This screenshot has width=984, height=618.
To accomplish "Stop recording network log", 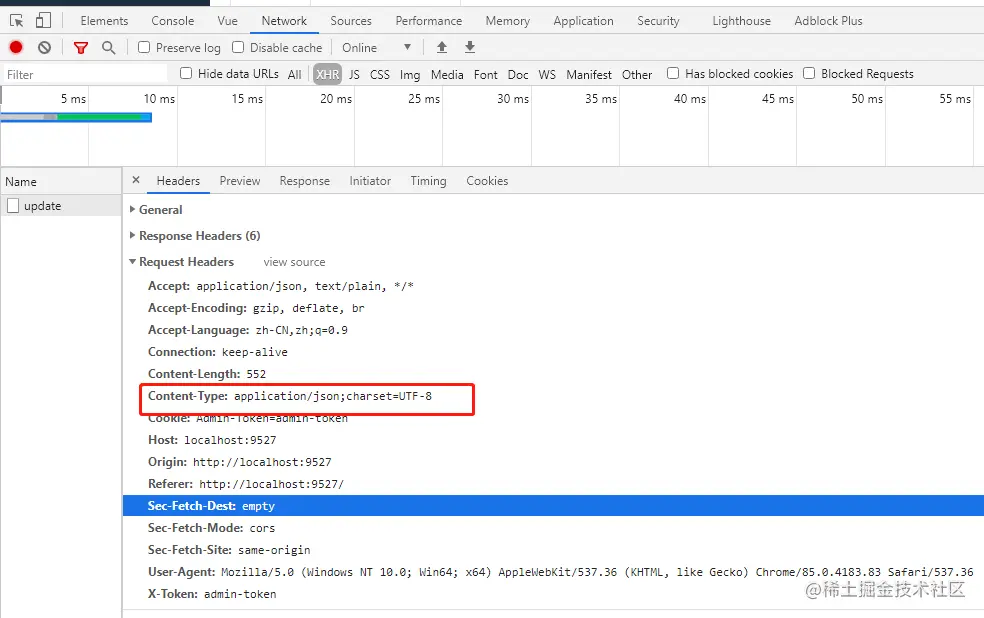I will (x=16, y=47).
